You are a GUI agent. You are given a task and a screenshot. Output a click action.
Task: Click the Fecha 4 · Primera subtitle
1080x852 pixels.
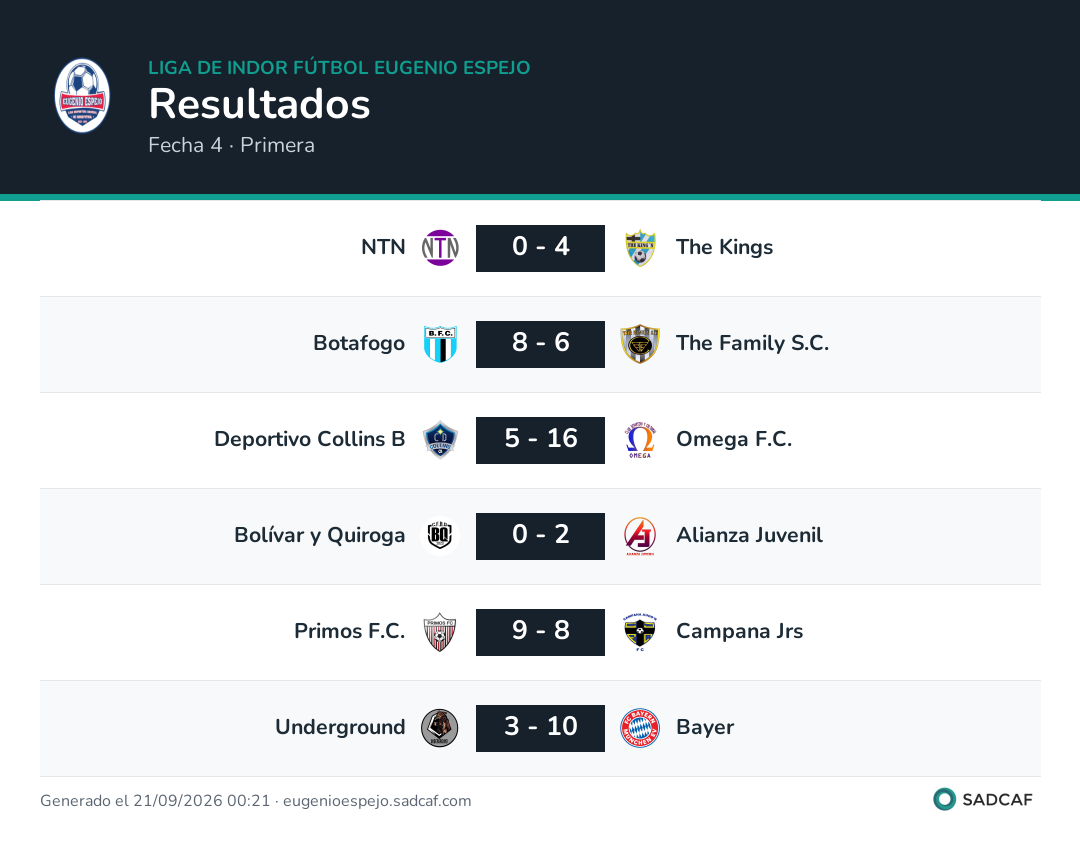coord(231,145)
